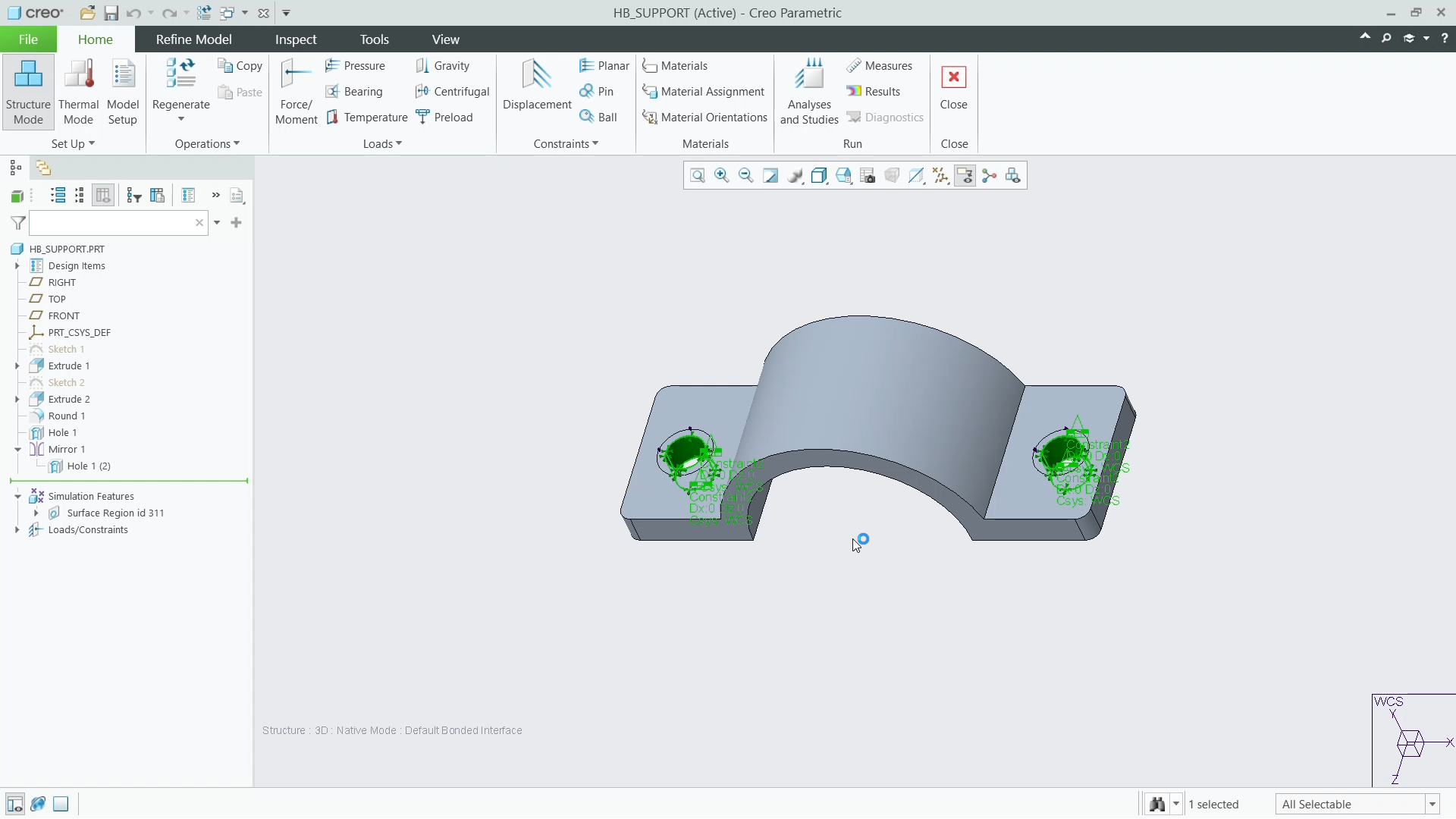Viewport: 1456px width, 819px height.
Task: Switch to Refine Model tab
Action: pyautogui.click(x=193, y=39)
